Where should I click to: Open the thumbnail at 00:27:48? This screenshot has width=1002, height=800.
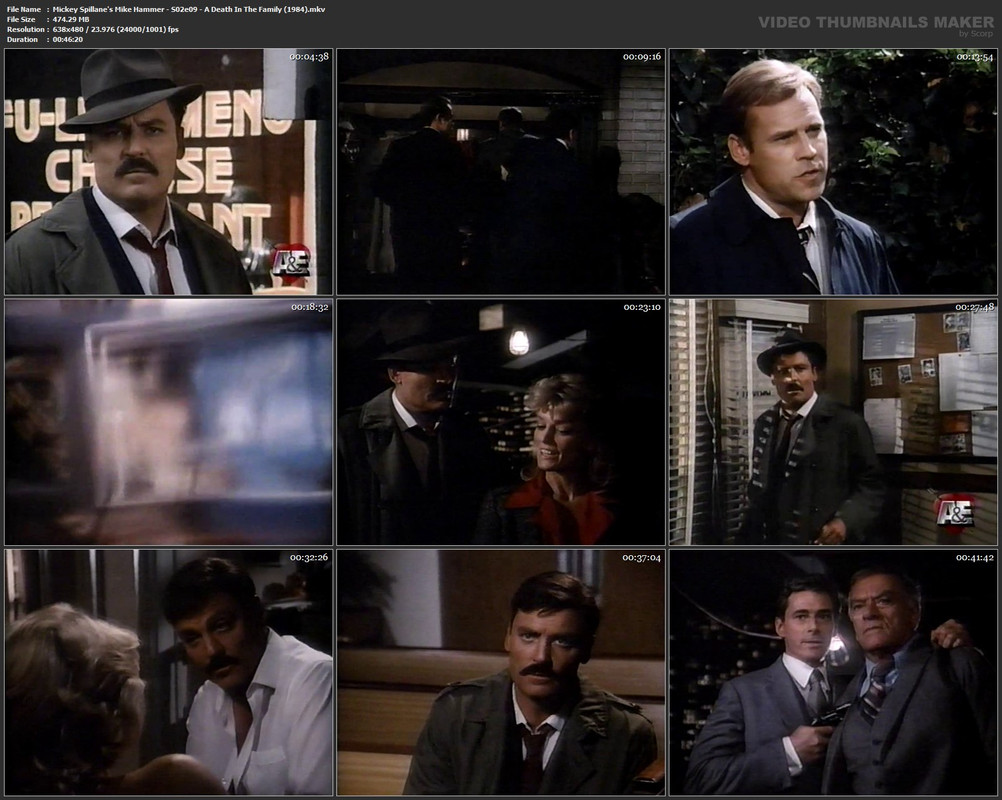(833, 422)
